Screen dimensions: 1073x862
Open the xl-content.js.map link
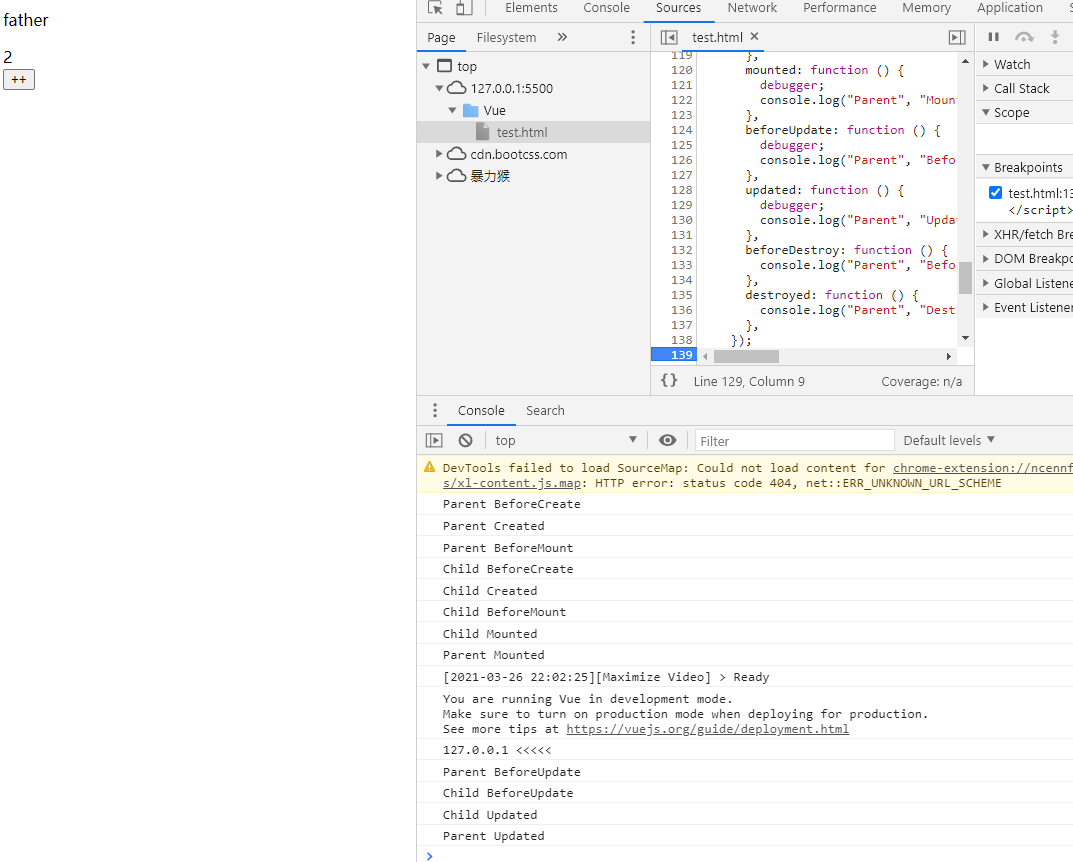pos(511,483)
